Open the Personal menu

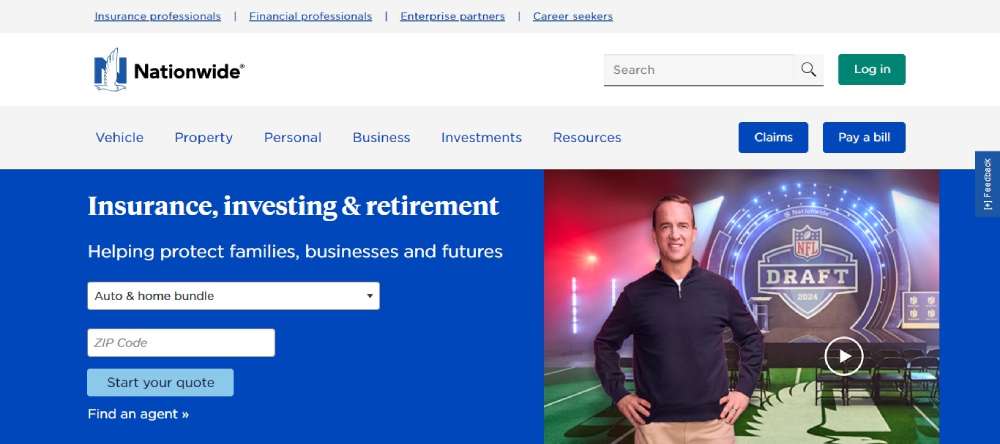293,138
